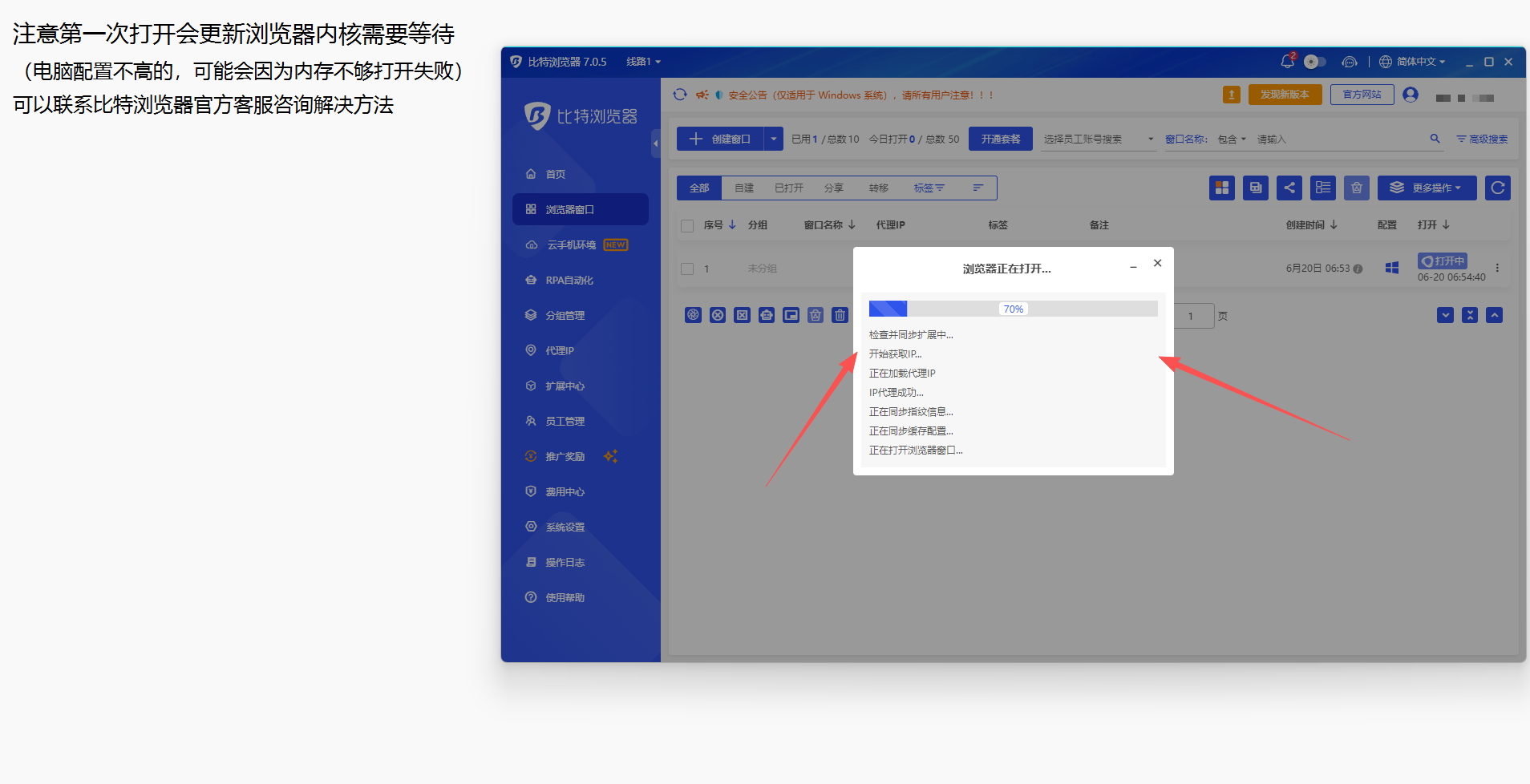Click the 创建窗口 button
The height and width of the screenshot is (784, 1530).
tap(720, 139)
